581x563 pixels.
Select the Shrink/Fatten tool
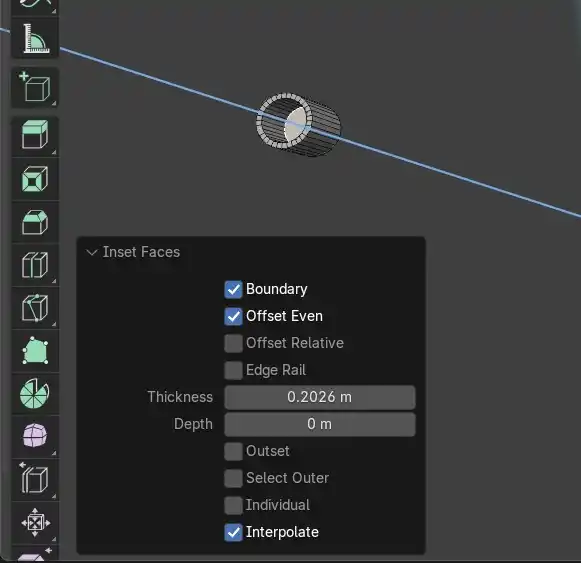(35, 523)
